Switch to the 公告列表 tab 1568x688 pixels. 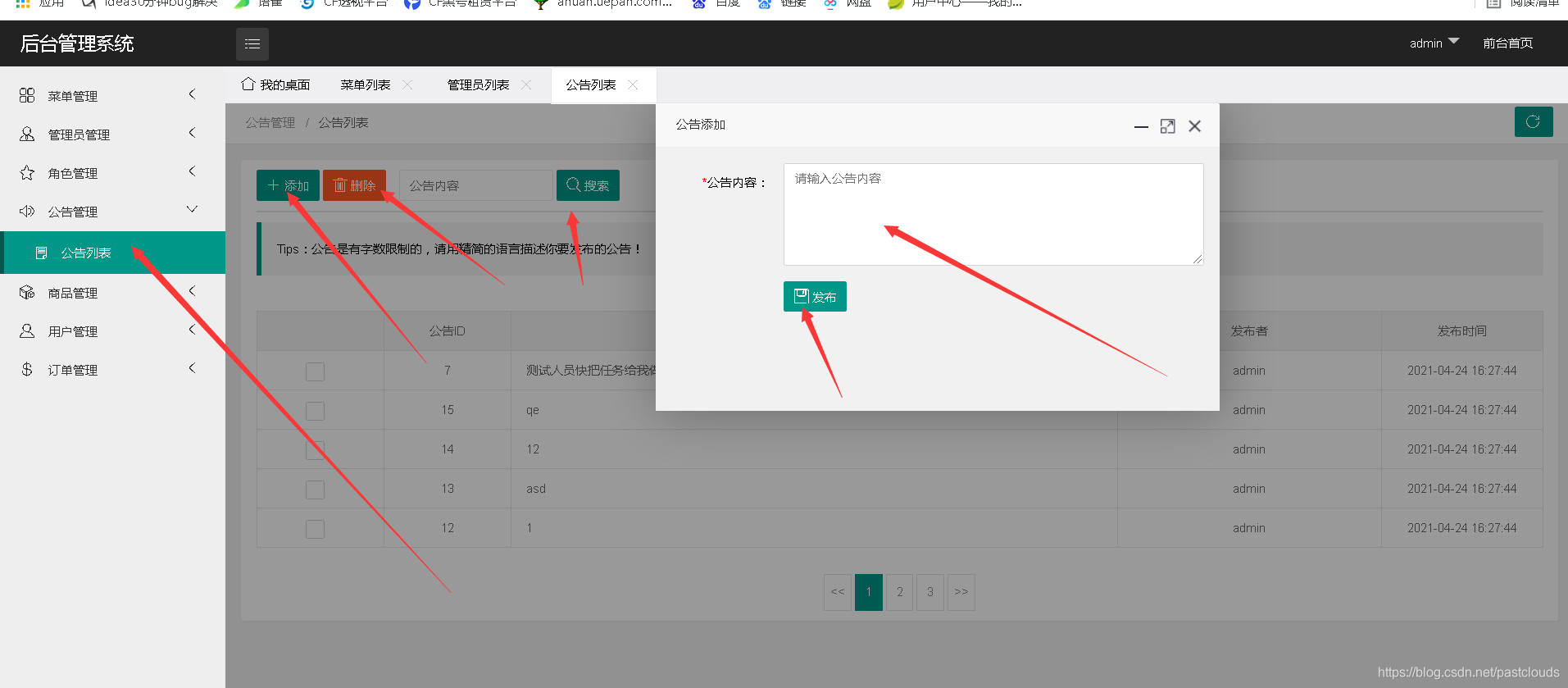pyautogui.click(x=591, y=84)
